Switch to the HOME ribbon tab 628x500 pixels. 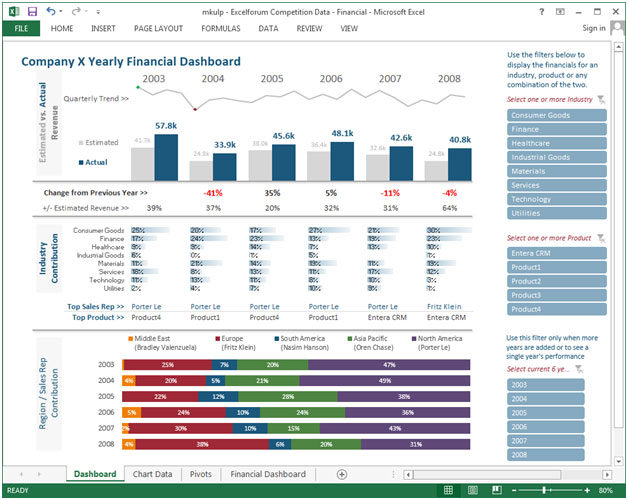(x=62, y=28)
